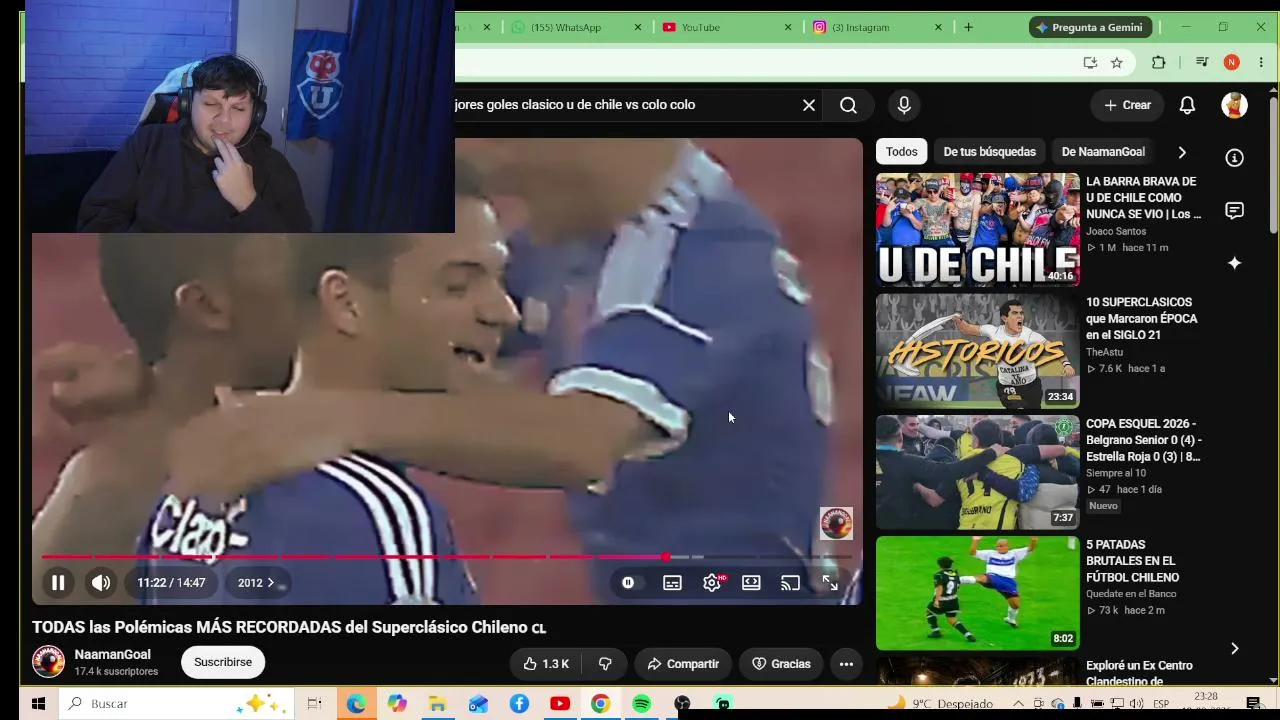The image size is (1280, 720).
Task: Expand the side panel with chevron arrow
Action: point(1235,648)
